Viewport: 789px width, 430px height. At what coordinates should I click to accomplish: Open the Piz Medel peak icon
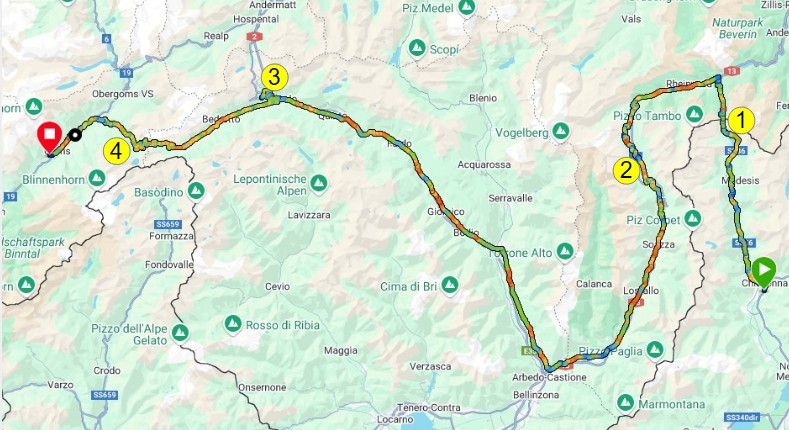click(467, 8)
